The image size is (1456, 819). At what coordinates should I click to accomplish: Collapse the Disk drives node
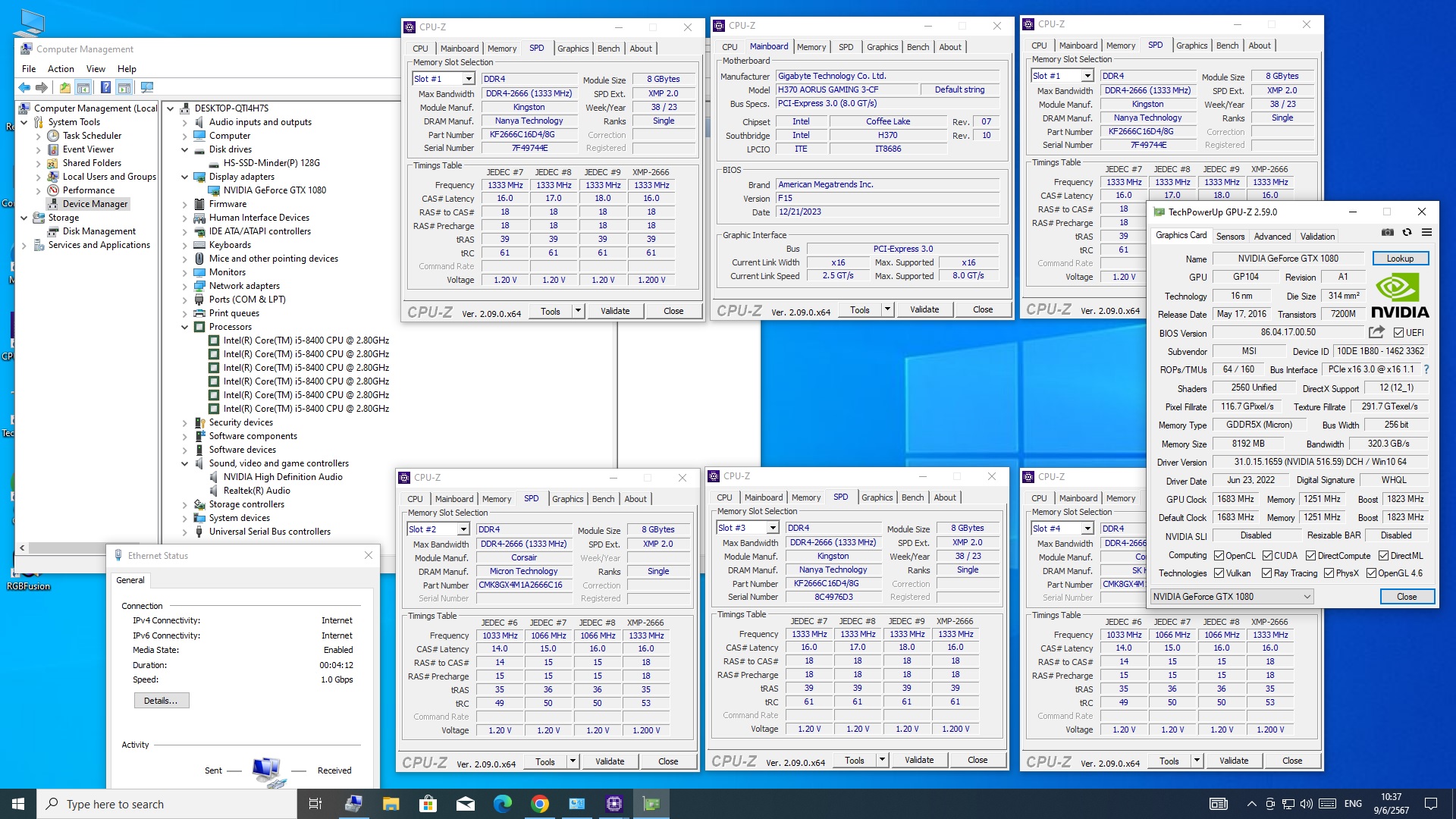184,150
